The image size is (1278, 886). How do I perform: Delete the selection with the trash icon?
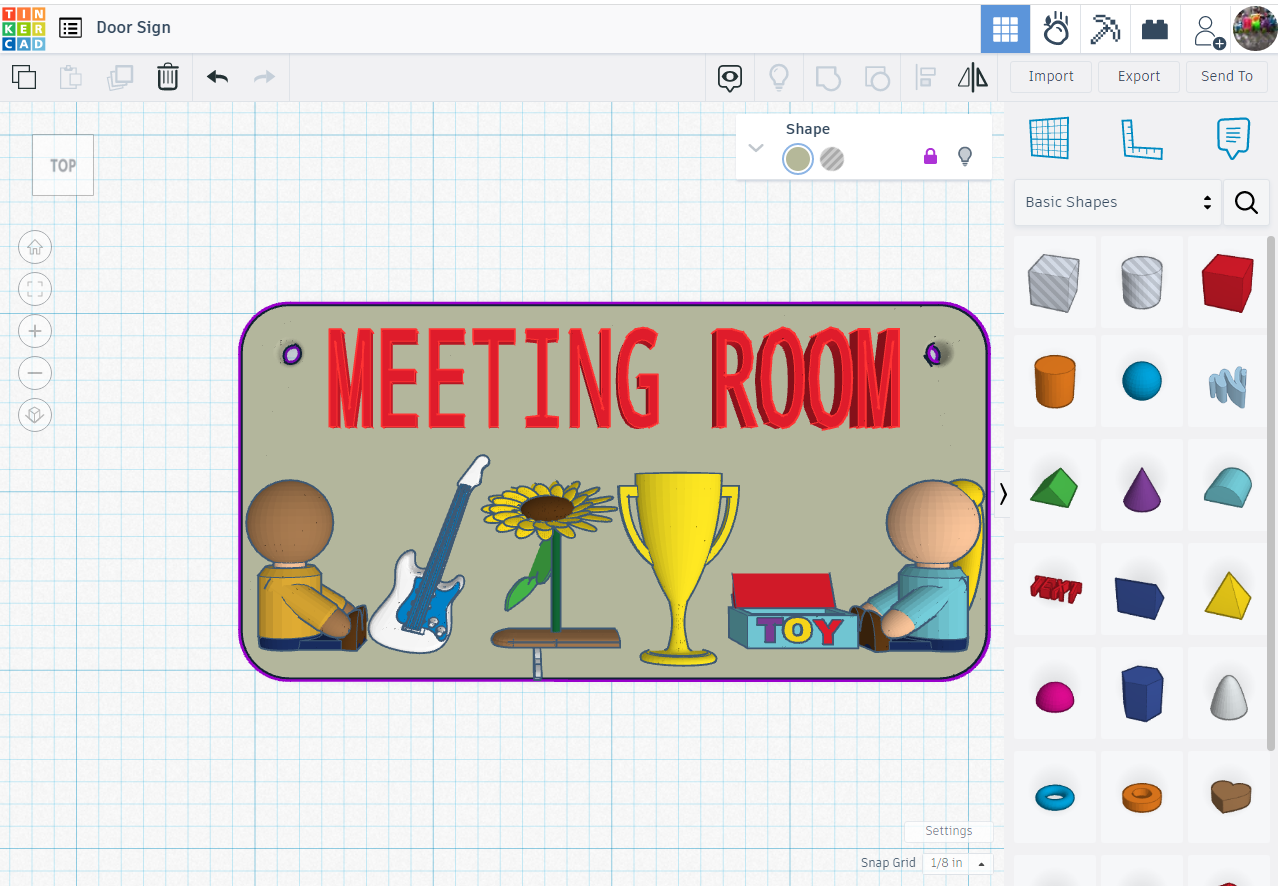click(168, 77)
